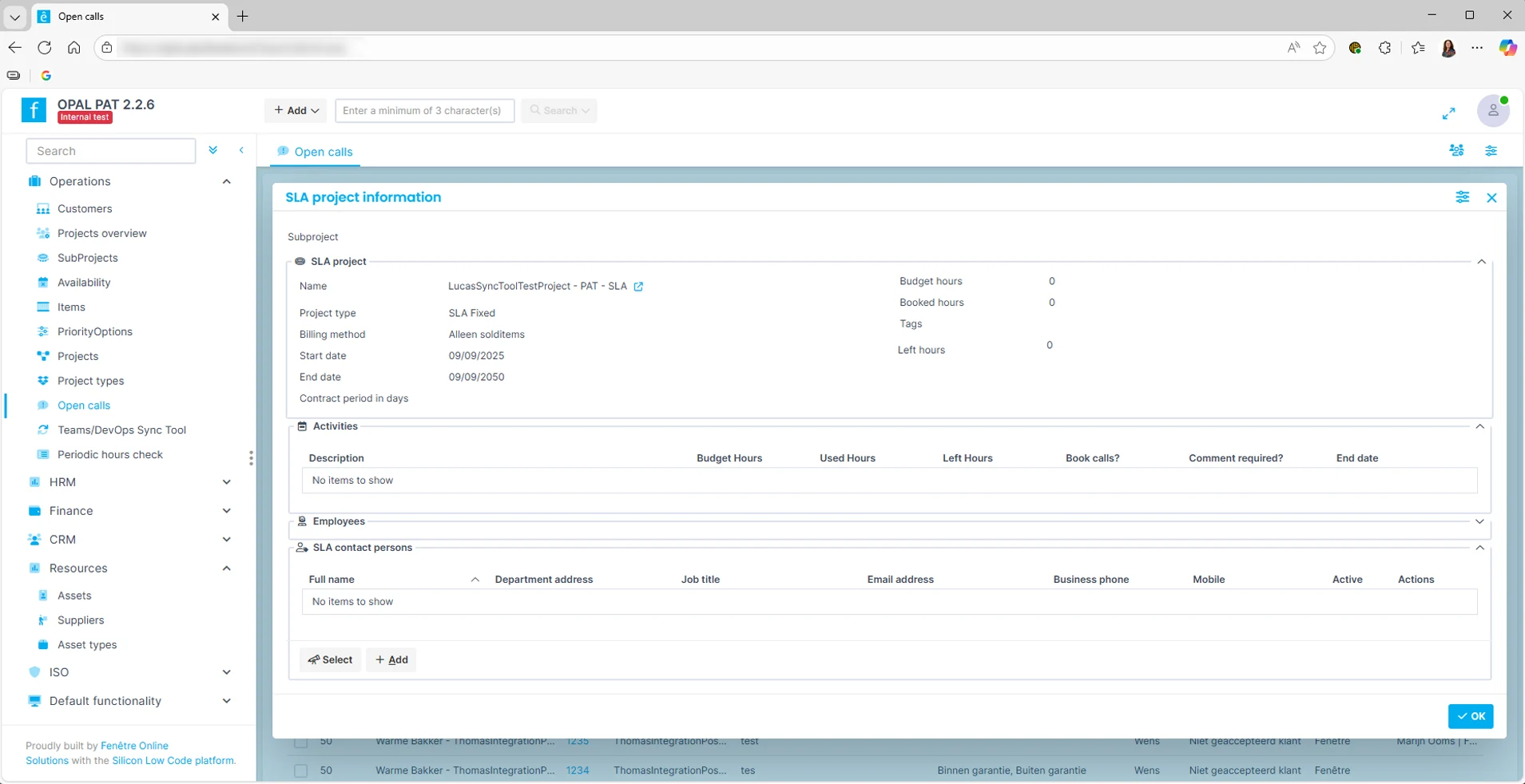Click the team users icon beside Open calls tab
Viewport: 1525px width, 784px height.
[x=1456, y=150]
